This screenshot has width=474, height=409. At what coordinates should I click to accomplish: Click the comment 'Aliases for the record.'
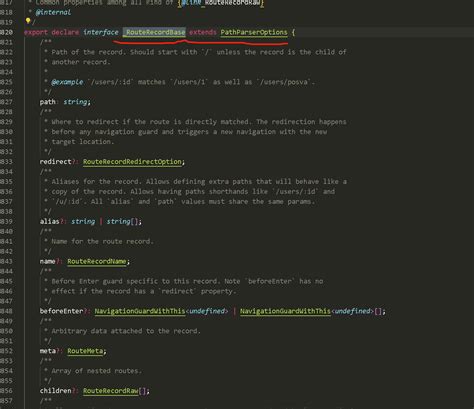pos(97,182)
